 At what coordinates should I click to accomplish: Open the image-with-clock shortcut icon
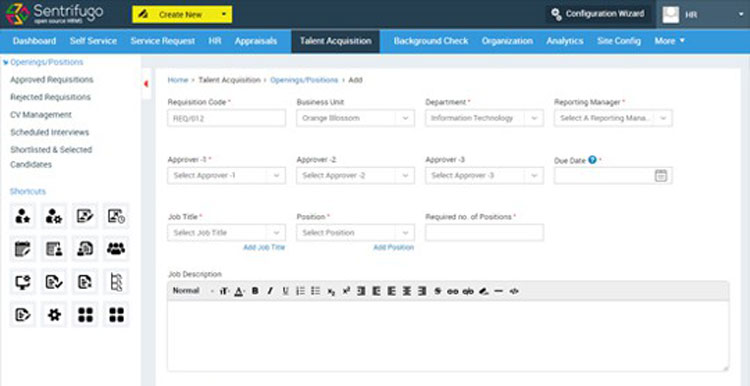click(x=116, y=216)
